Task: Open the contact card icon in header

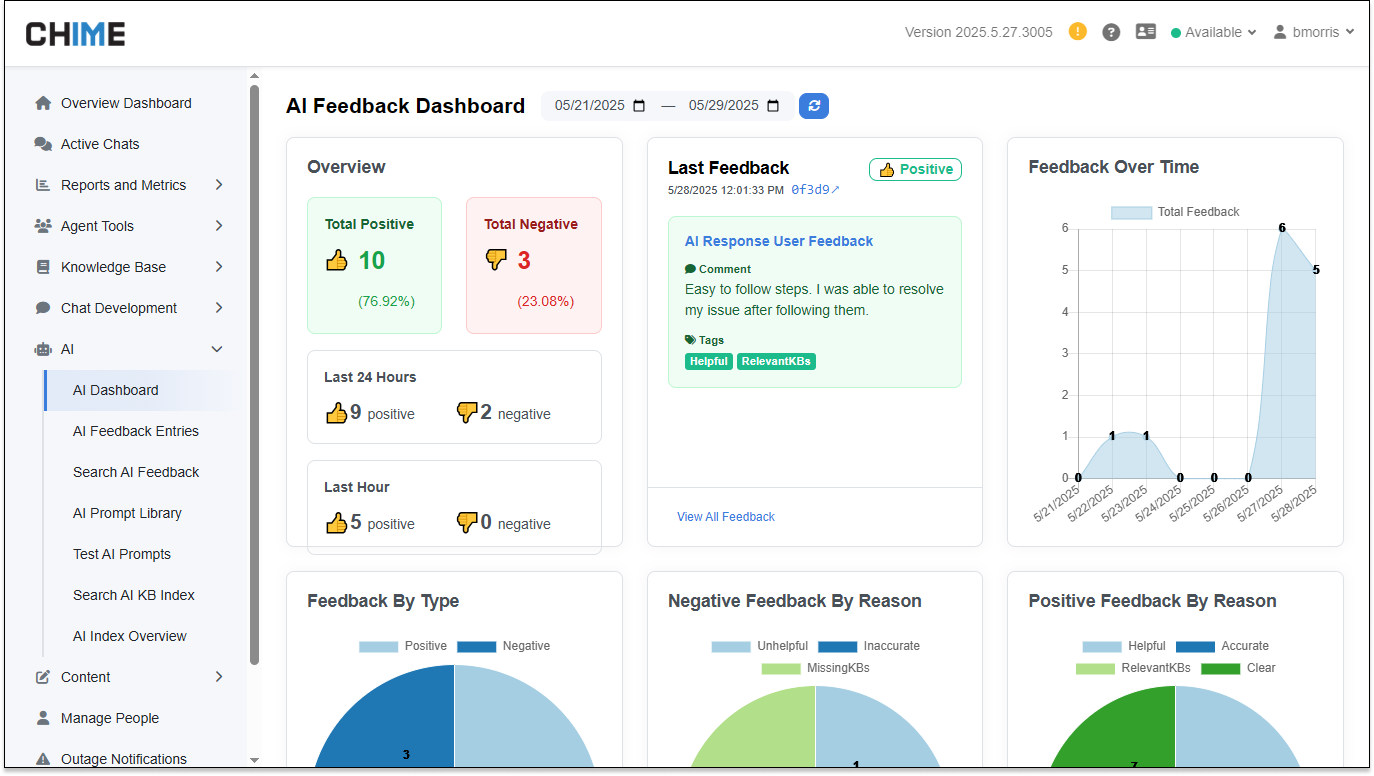Action: click(1146, 32)
